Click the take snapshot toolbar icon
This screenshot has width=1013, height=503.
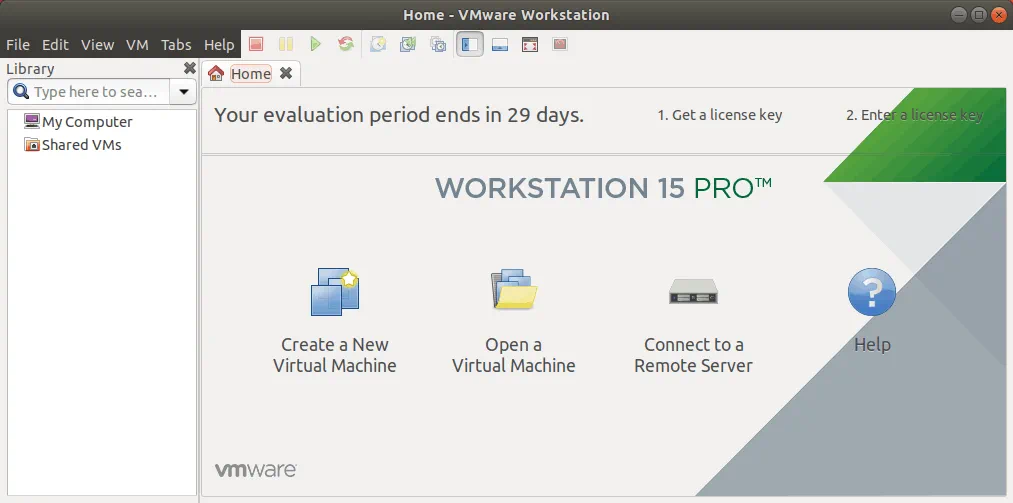pos(377,44)
